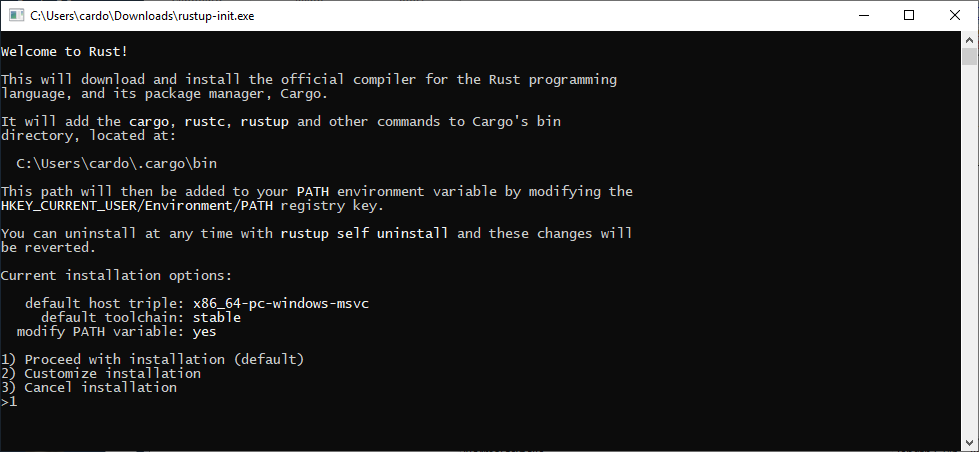Click the vertical scrollbar thumb

point(969,56)
